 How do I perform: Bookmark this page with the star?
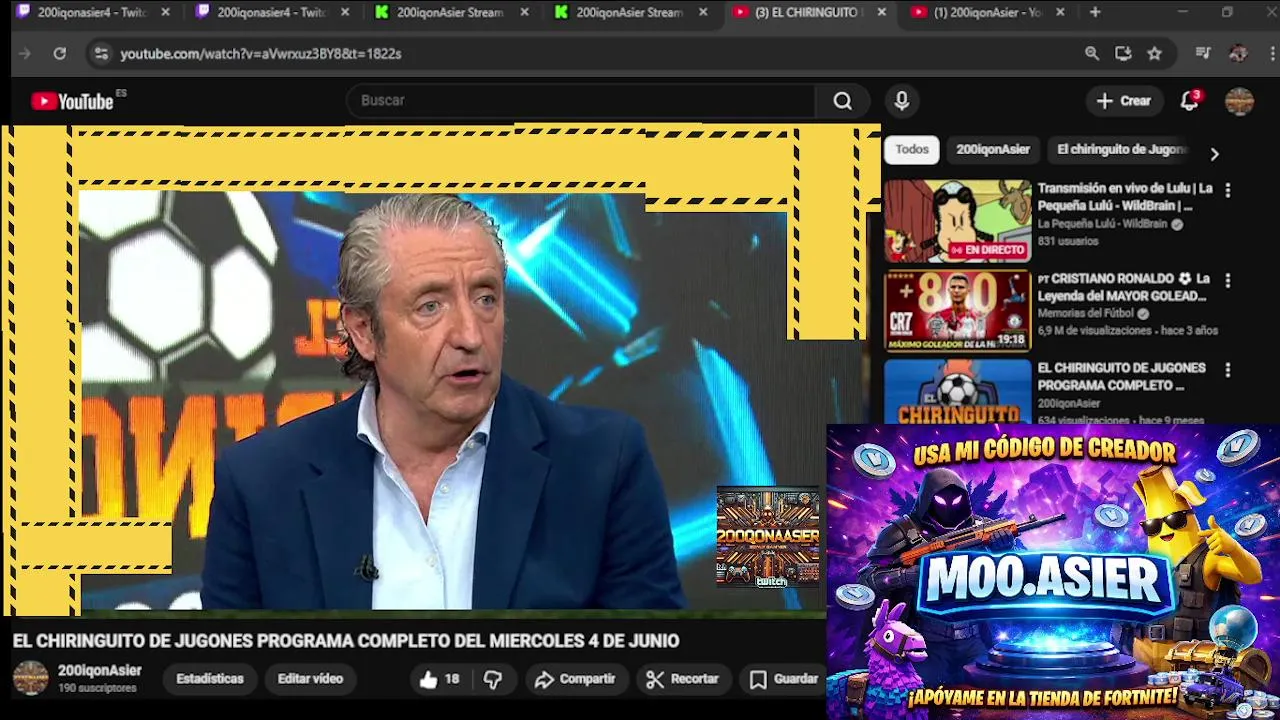click(x=1155, y=54)
